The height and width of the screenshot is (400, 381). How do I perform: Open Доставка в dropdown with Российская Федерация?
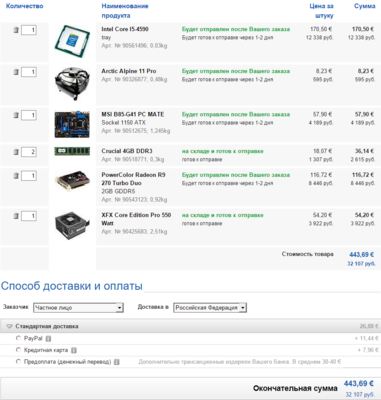(x=210, y=308)
